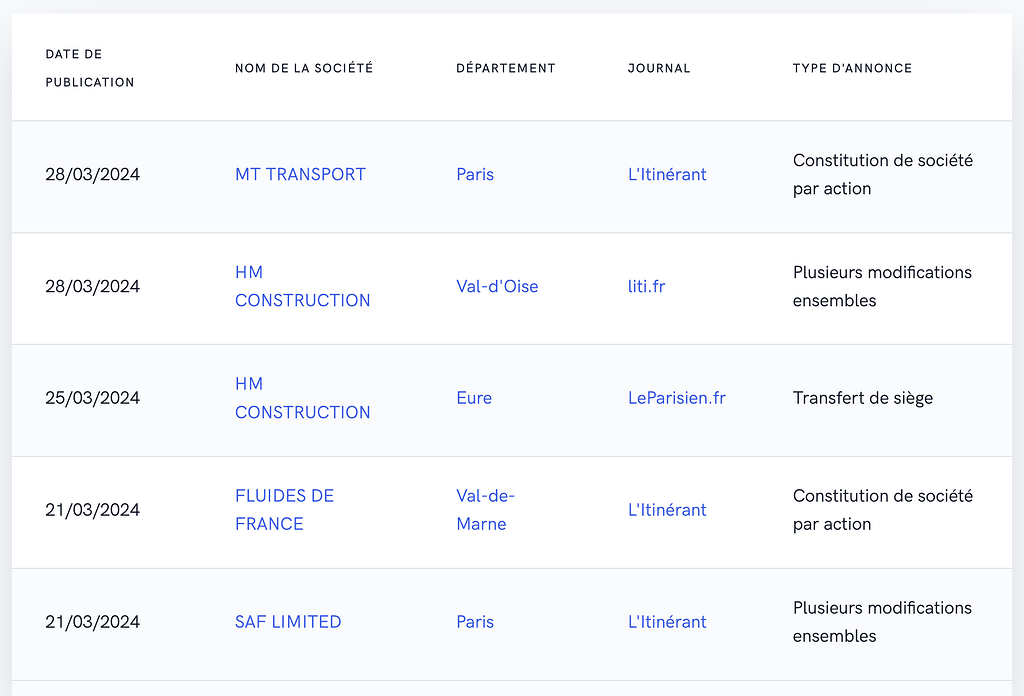This screenshot has width=1024, height=696.
Task: Open L'Itinérant journal in FLUIDES DE FRANCE row
Action: 667,510
